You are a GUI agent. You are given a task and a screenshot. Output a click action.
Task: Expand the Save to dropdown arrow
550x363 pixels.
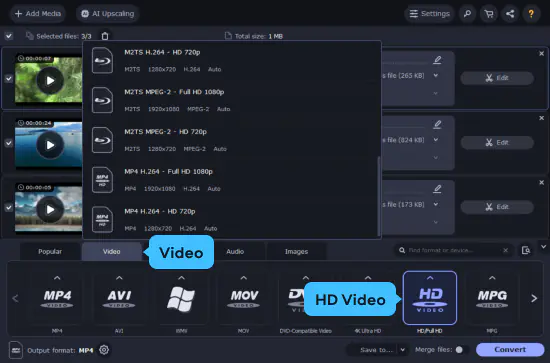pyautogui.click(x=403, y=350)
